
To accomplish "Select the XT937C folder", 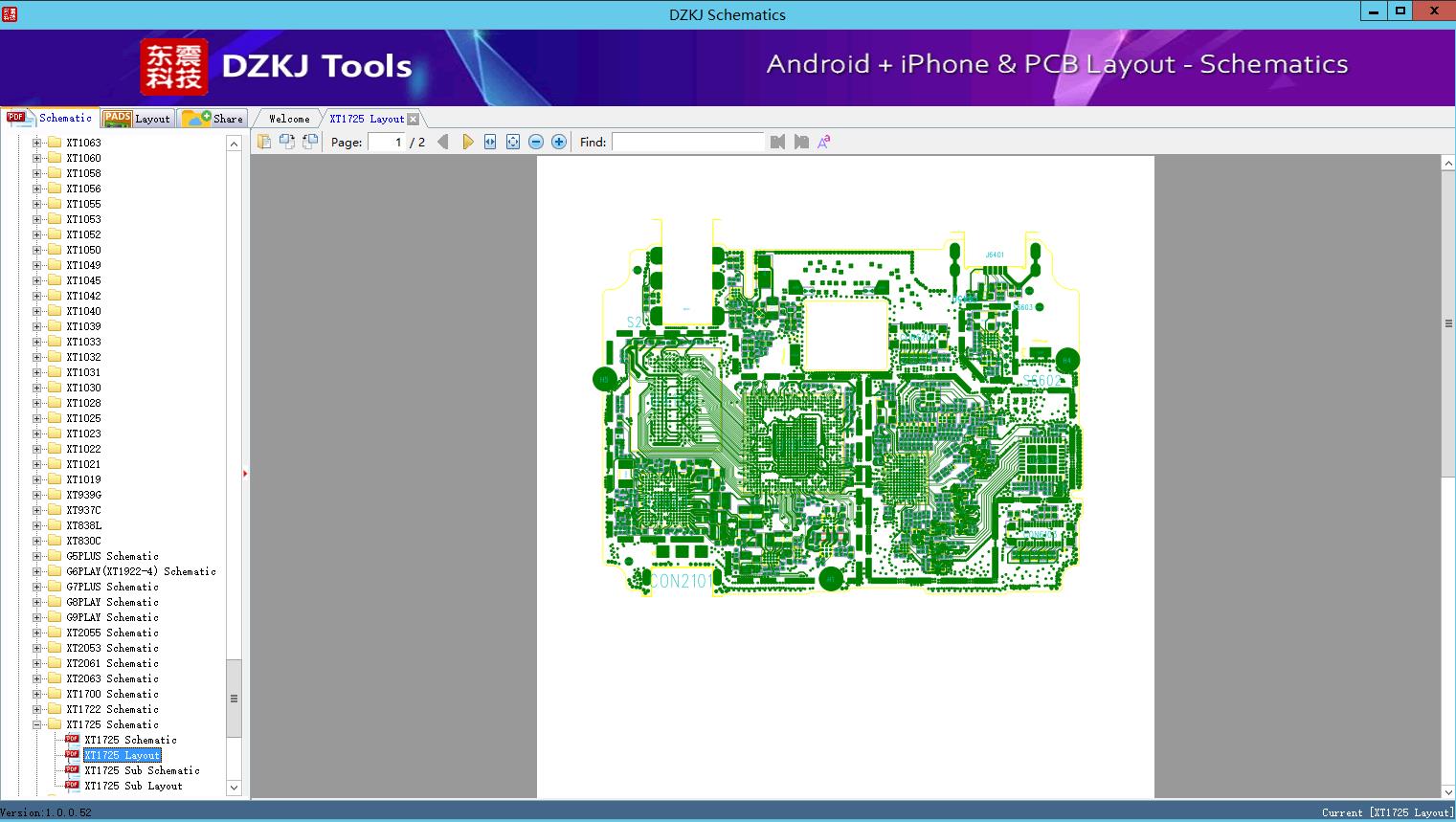I will point(83,510).
